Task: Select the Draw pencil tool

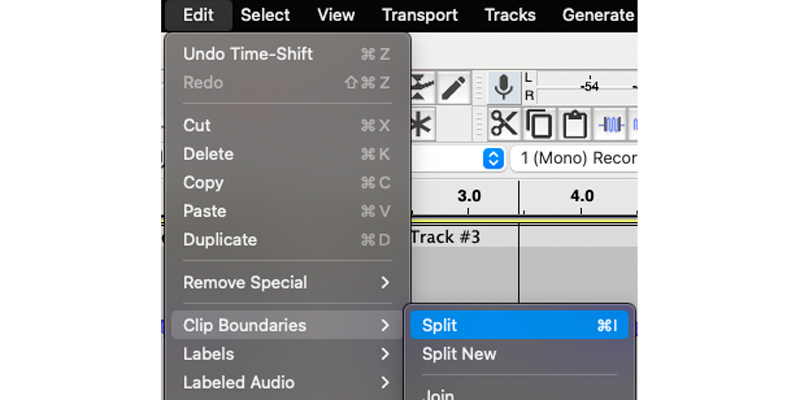Action: coord(453,88)
